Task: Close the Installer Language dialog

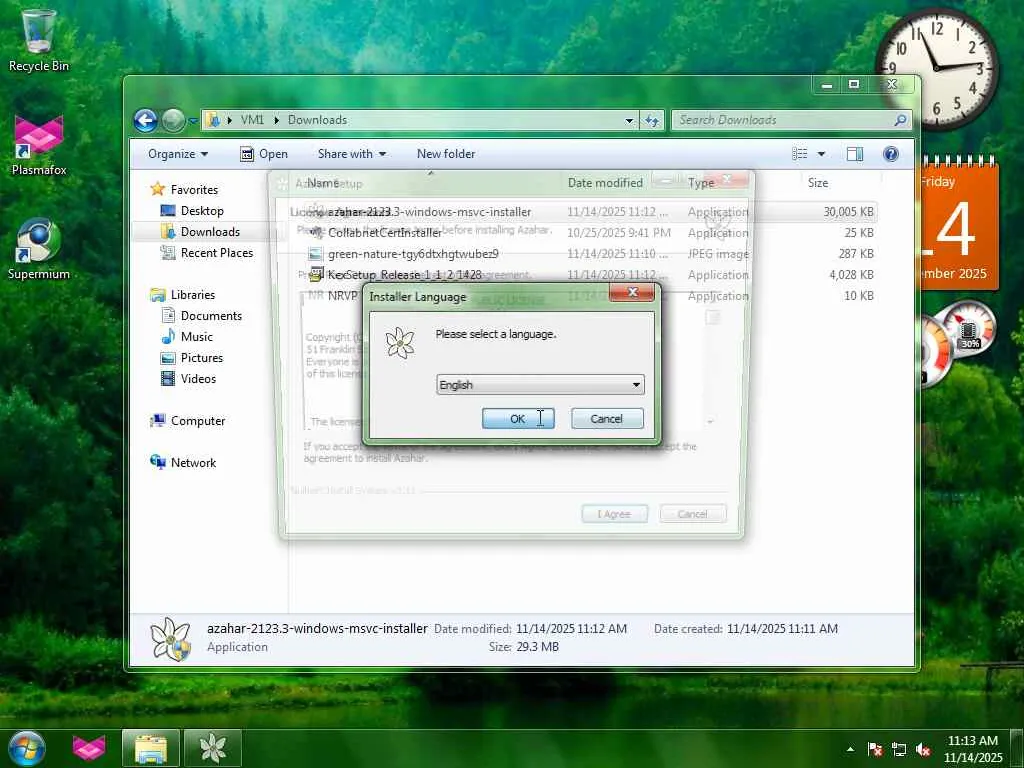Action: 632,293
